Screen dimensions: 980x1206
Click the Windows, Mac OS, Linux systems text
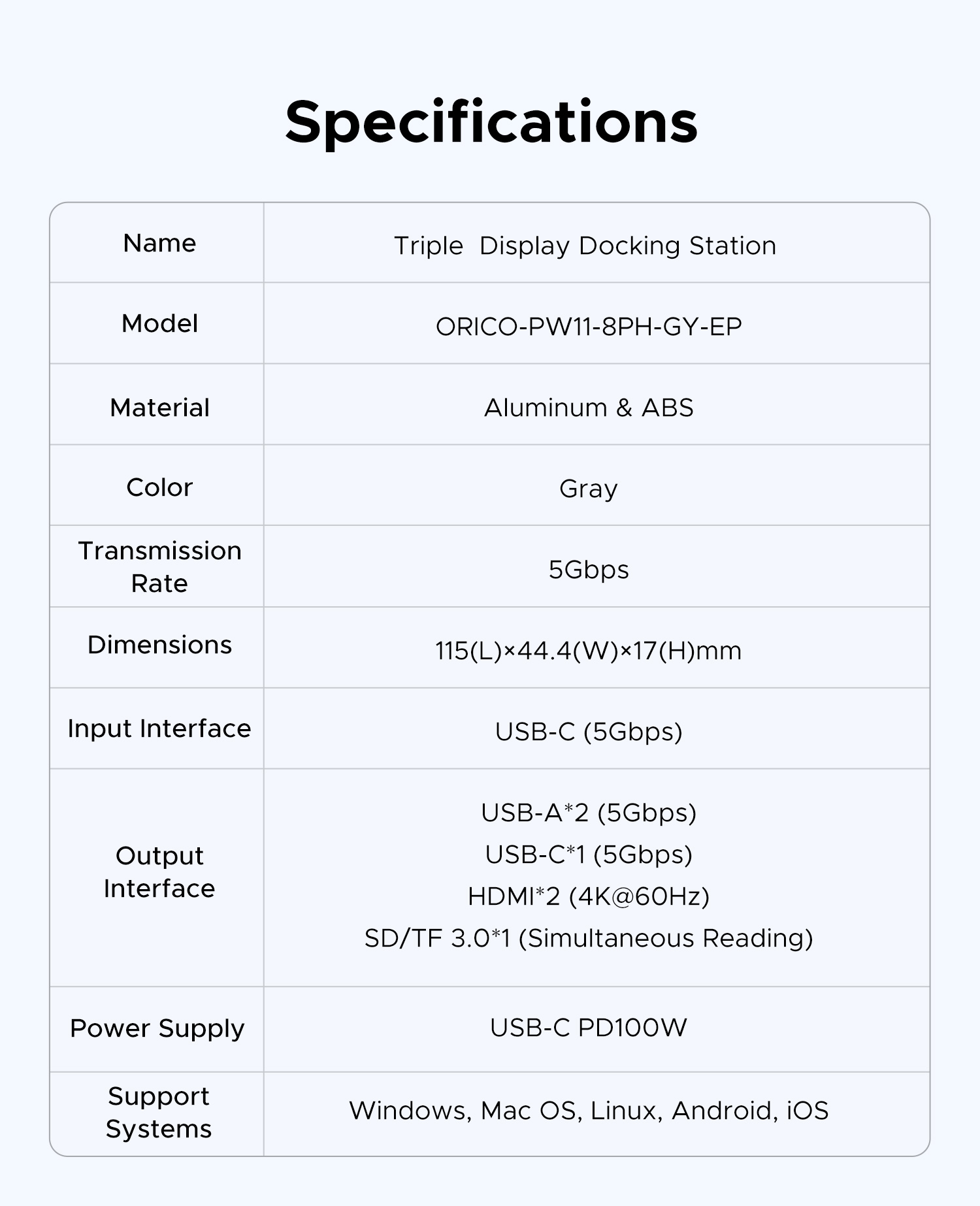[589, 1111]
